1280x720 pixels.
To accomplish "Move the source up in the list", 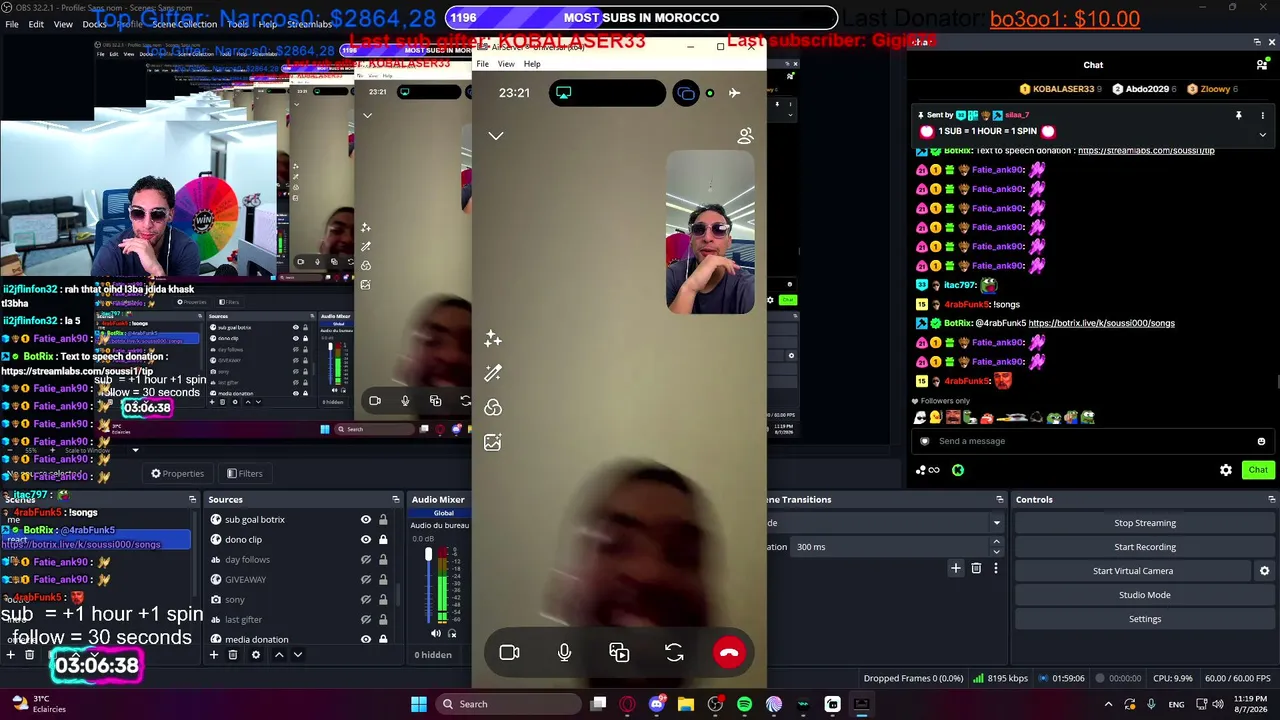I will point(279,655).
